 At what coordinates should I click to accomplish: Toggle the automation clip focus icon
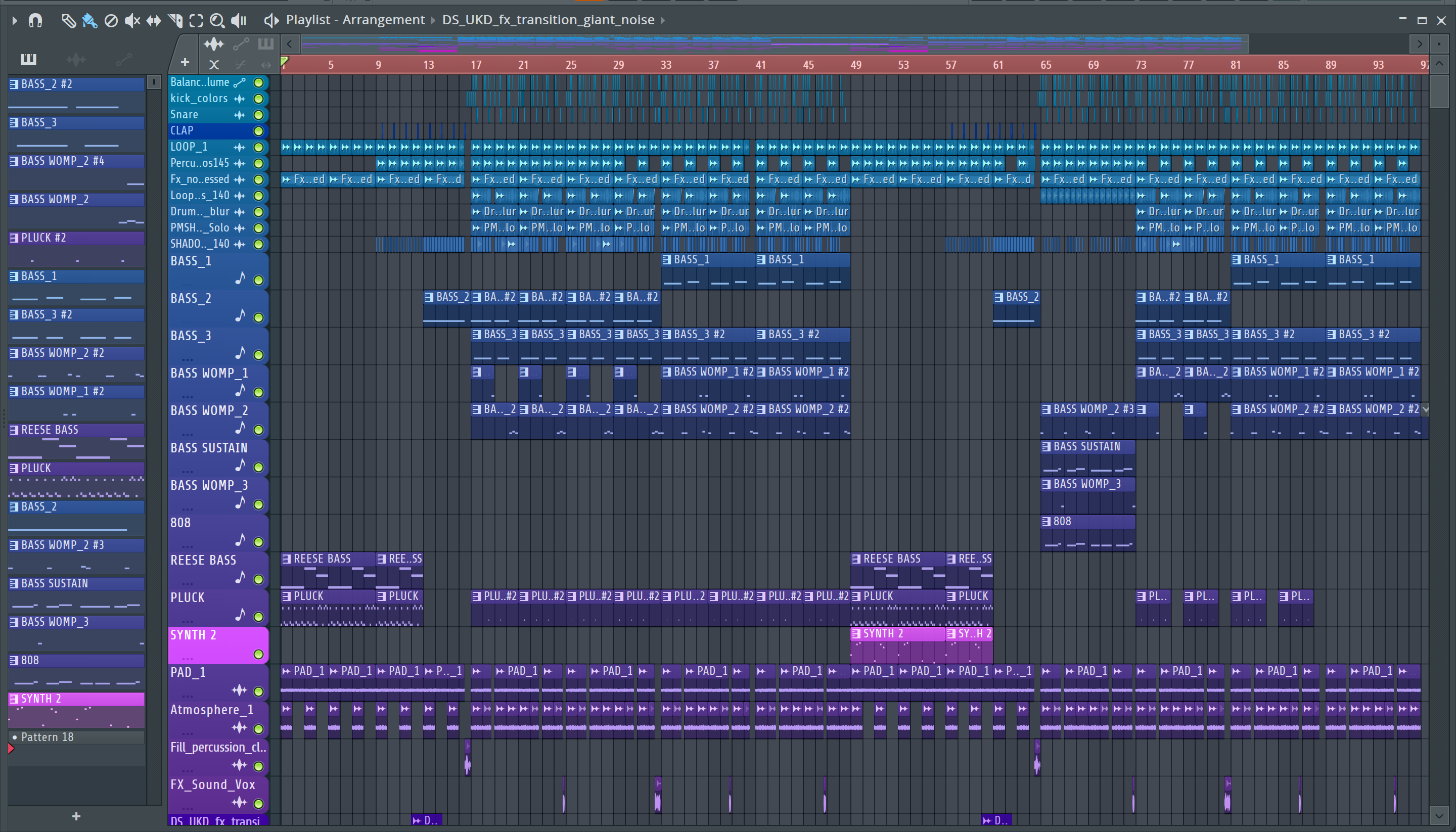(x=241, y=43)
